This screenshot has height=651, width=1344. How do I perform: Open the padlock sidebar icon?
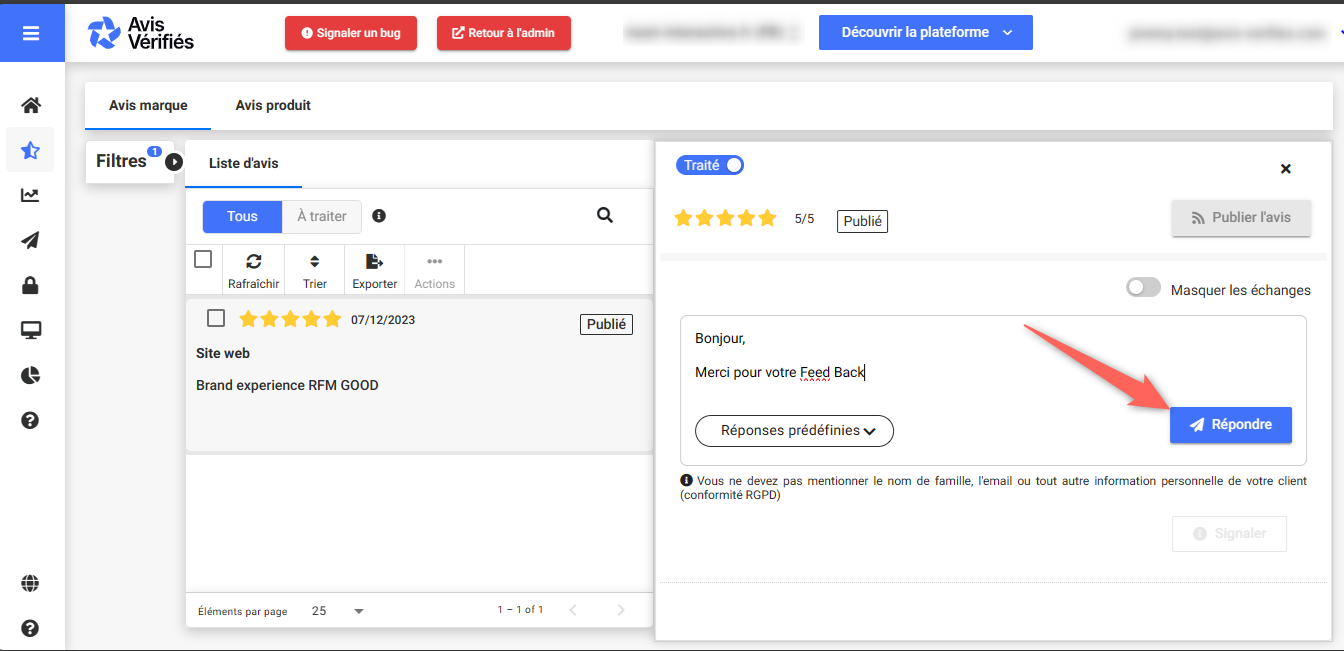pos(31,286)
